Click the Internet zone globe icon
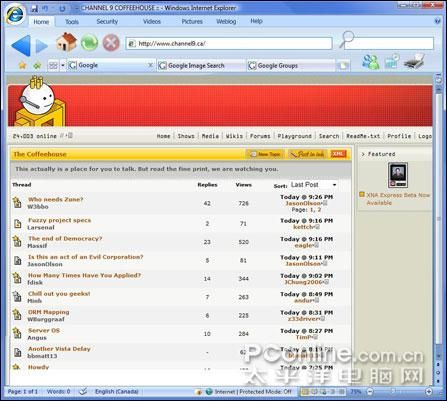Image resolution: width=447 pixels, height=401 pixels. point(209,392)
